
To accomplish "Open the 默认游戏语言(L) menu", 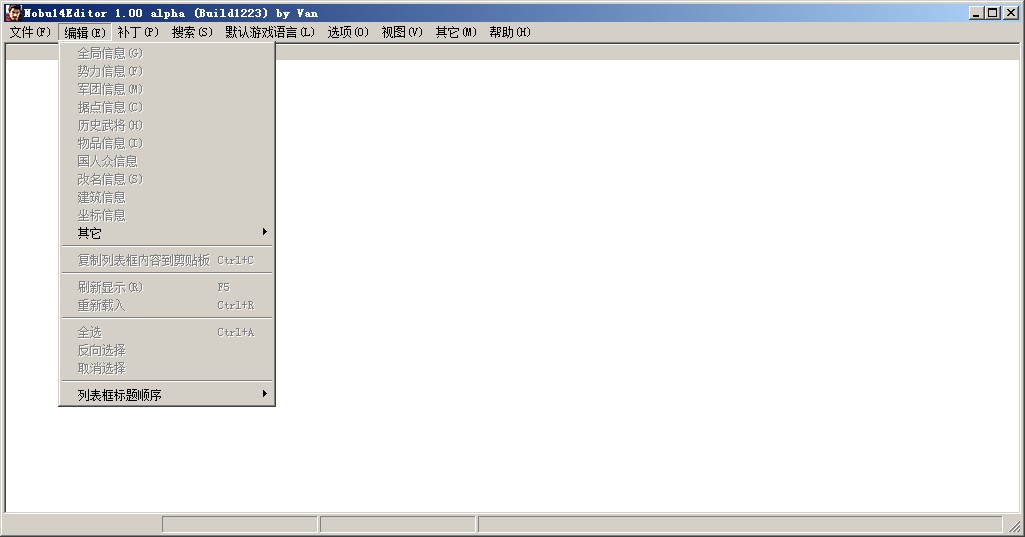I will 270,32.
